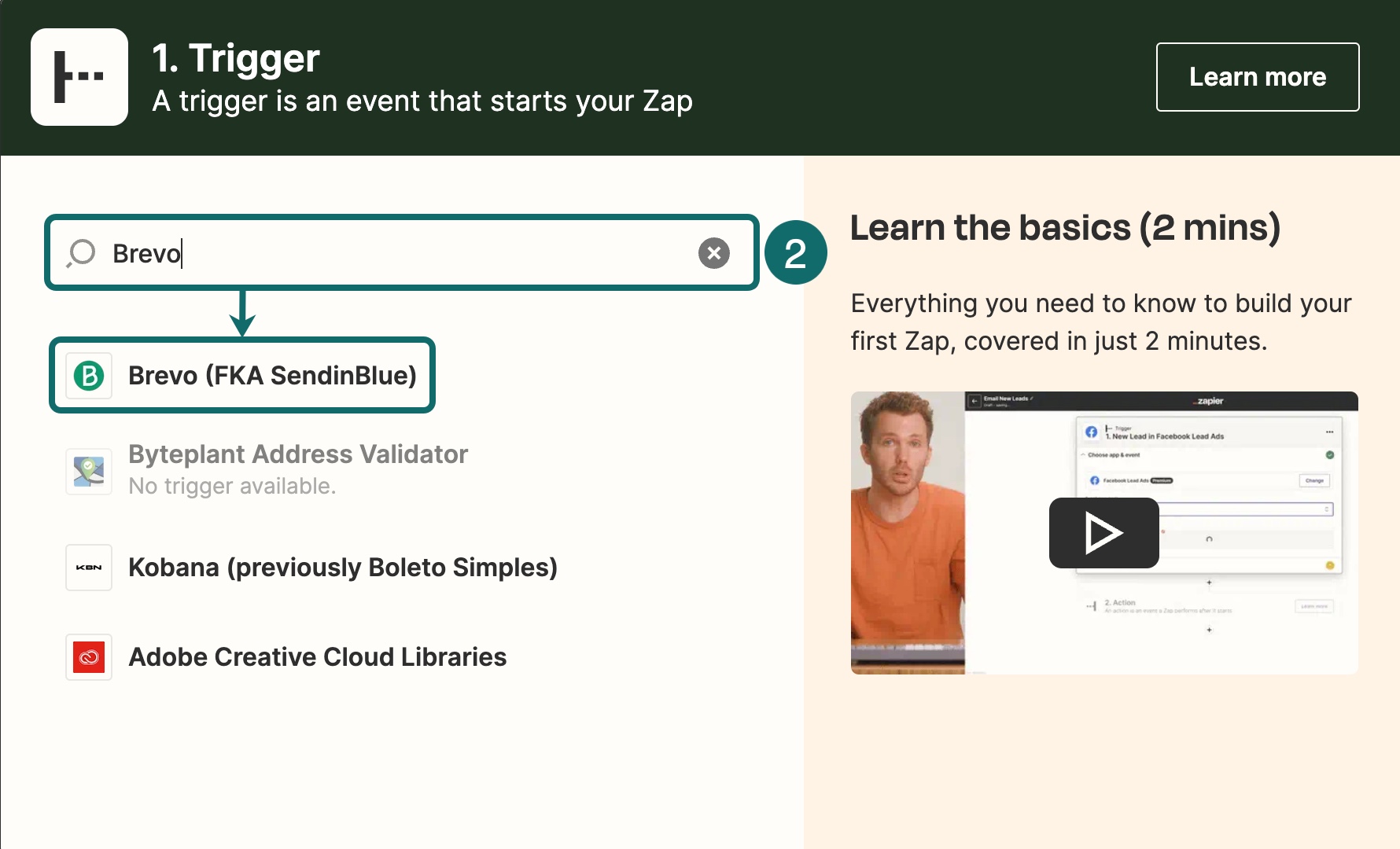1400x849 pixels.
Task: Click the No trigger available text
Action: point(232,487)
